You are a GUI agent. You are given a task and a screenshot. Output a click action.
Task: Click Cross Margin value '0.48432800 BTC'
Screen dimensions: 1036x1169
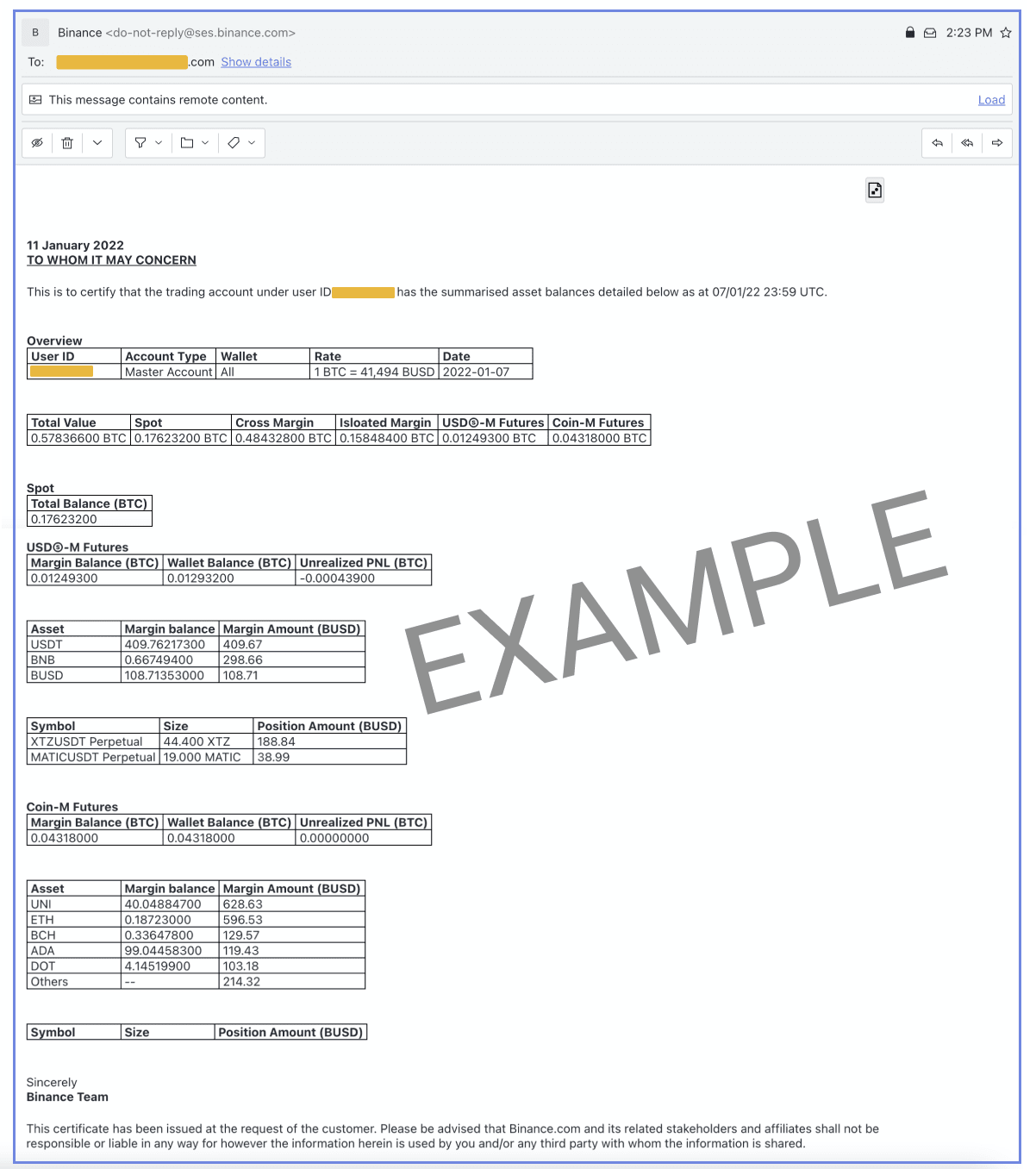(284, 438)
